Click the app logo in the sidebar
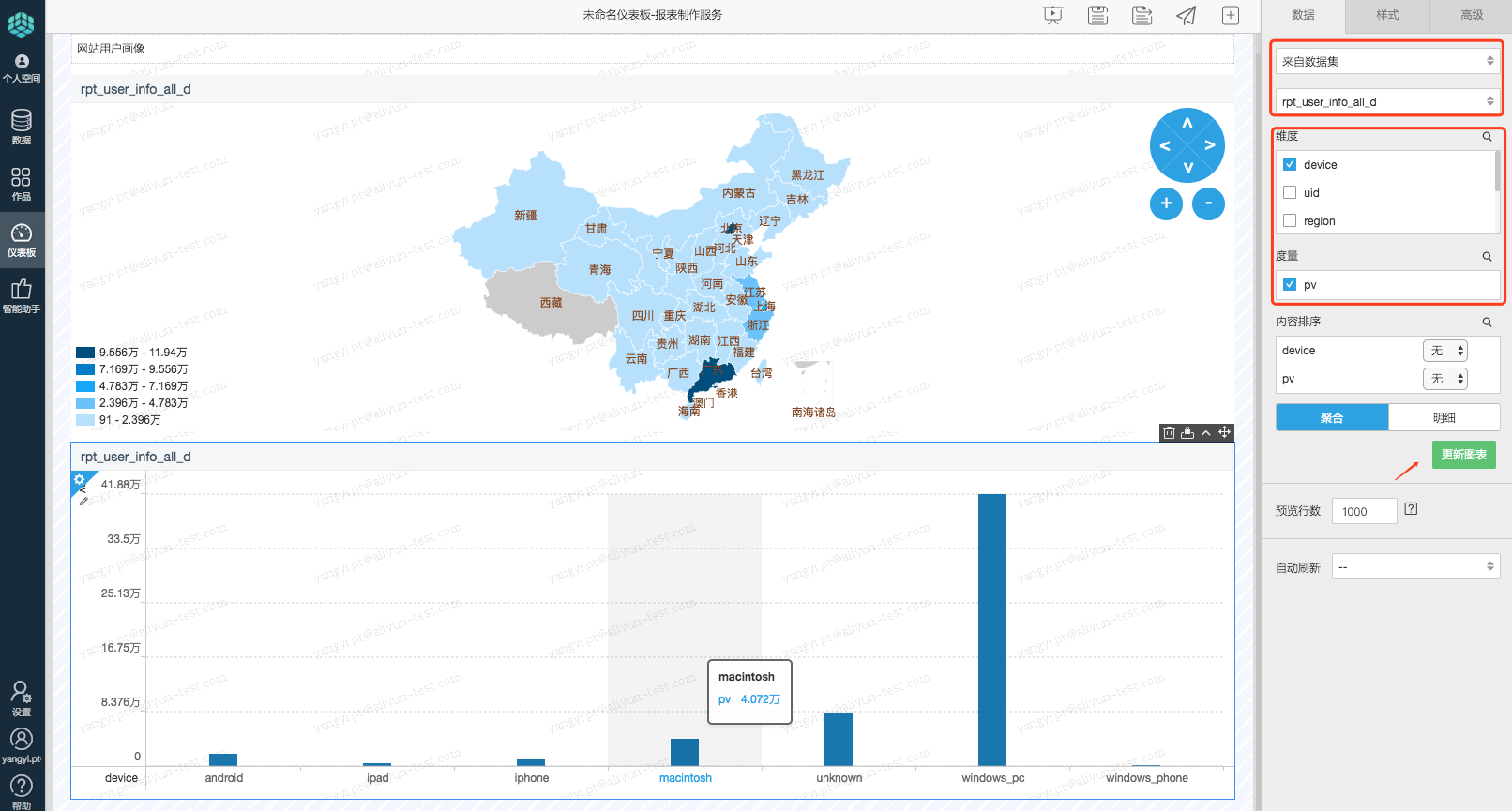 22,23
